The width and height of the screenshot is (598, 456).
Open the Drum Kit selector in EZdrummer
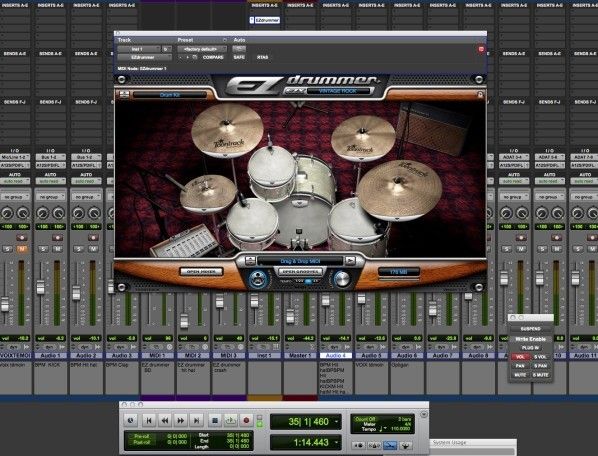tap(170, 95)
